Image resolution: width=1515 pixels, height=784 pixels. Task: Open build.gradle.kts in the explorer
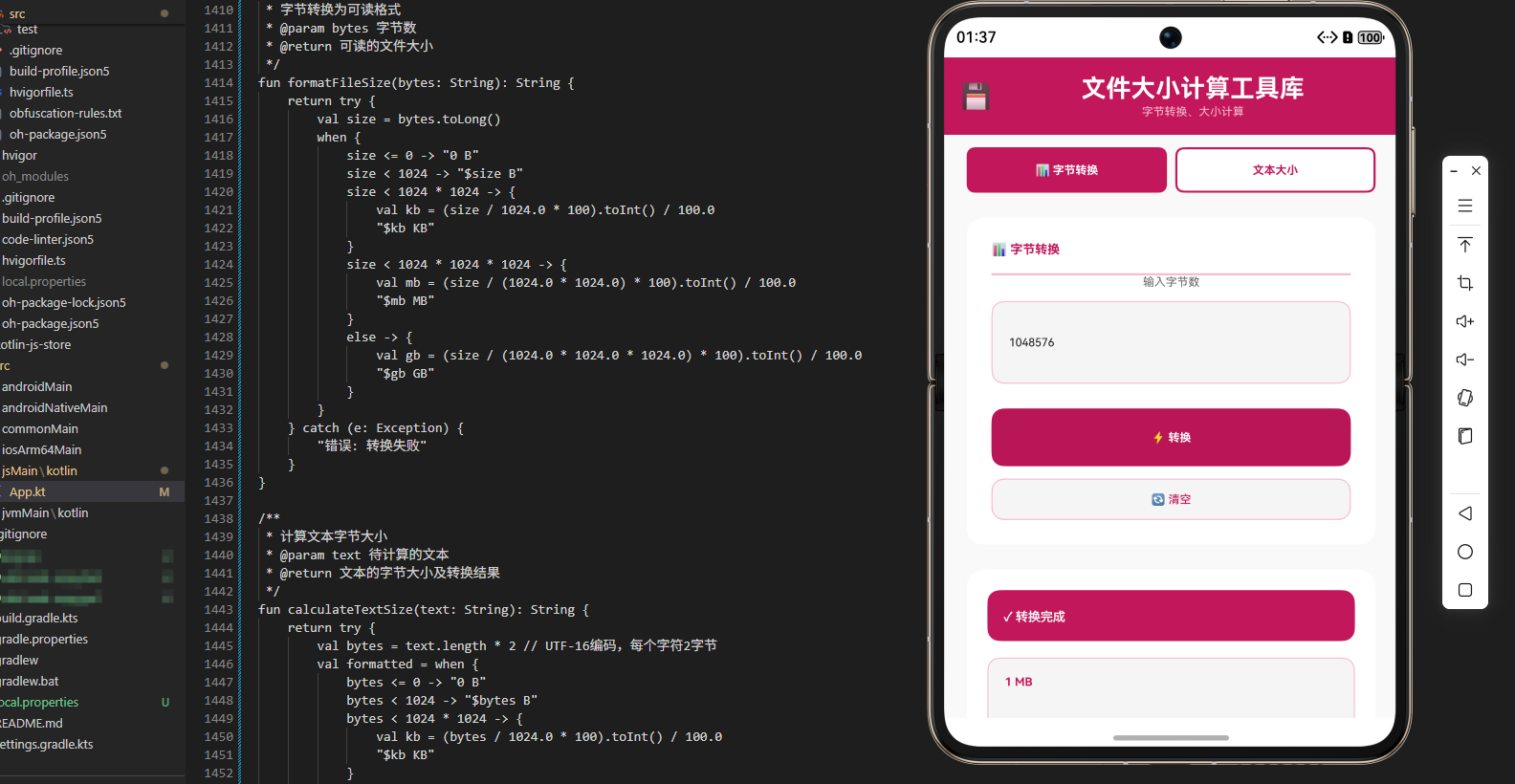point(39,619)
